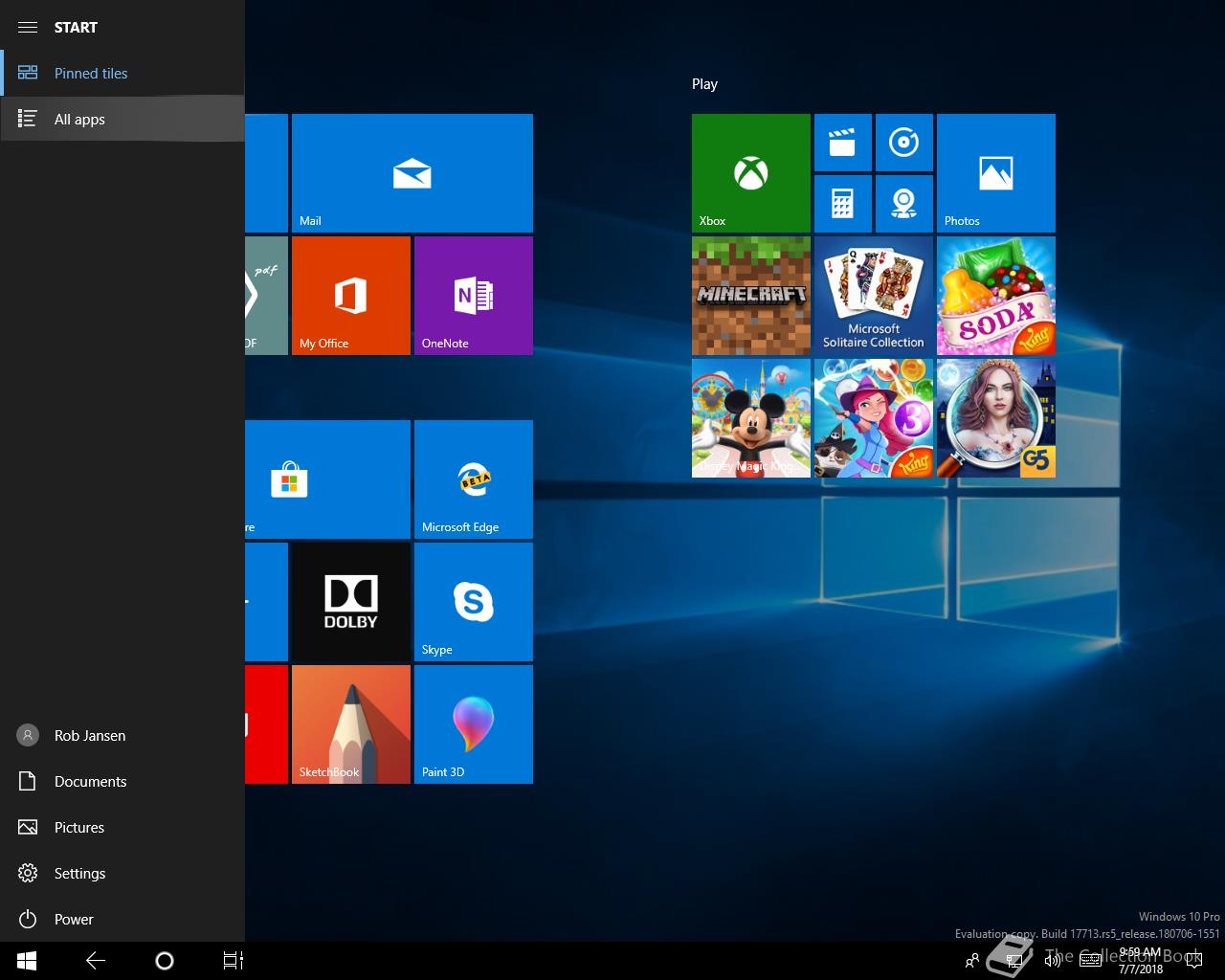Open Cortana circle on taskbar
This screenshot has width=1225, height=980.
[x=165, y=961]
